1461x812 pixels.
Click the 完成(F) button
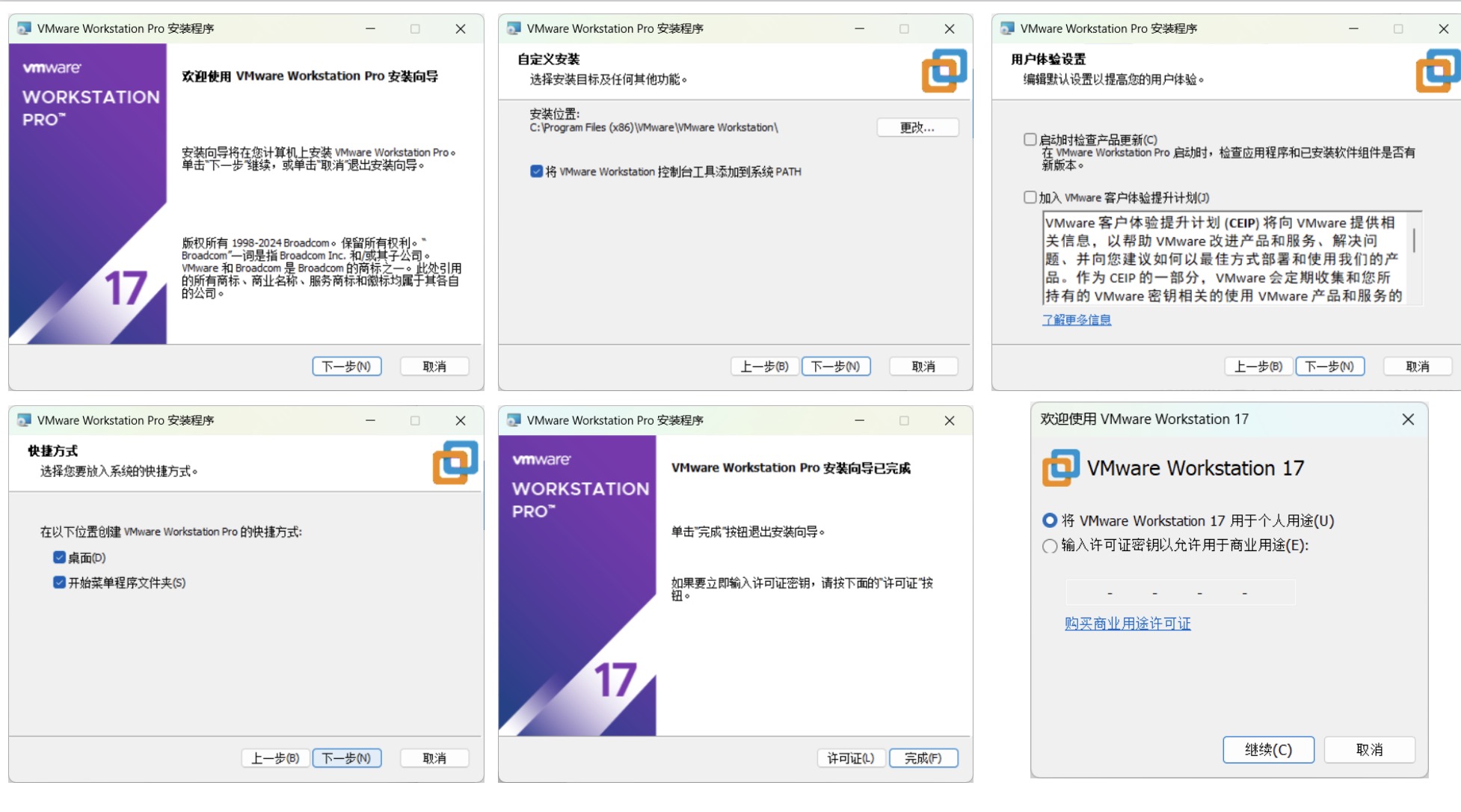[x=923, y=758]
